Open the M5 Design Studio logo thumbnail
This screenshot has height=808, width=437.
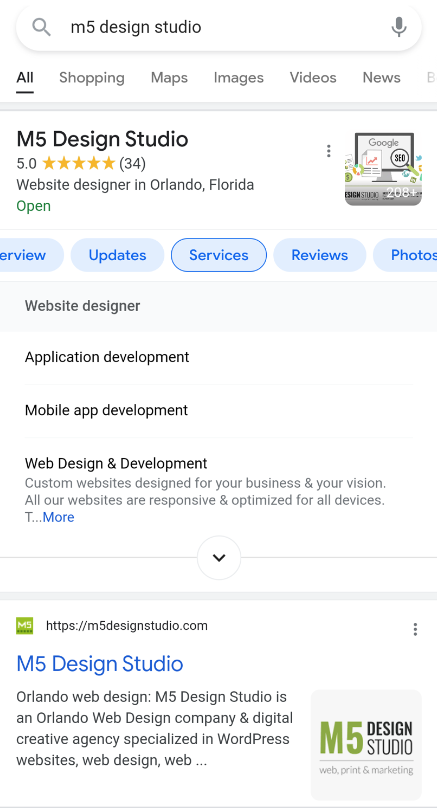tap(366, 745)
